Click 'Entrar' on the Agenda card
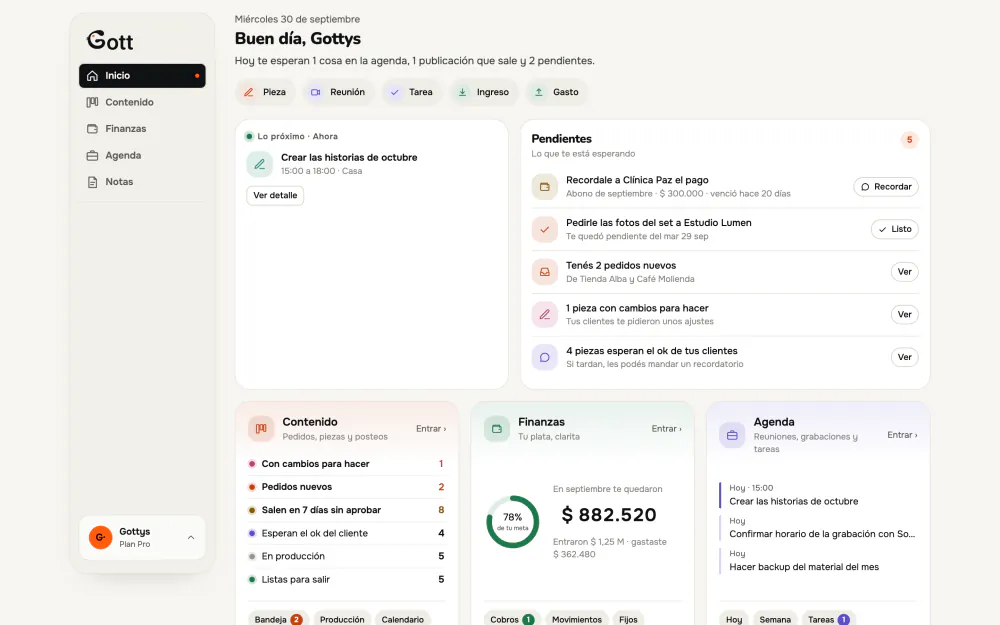 902,435
